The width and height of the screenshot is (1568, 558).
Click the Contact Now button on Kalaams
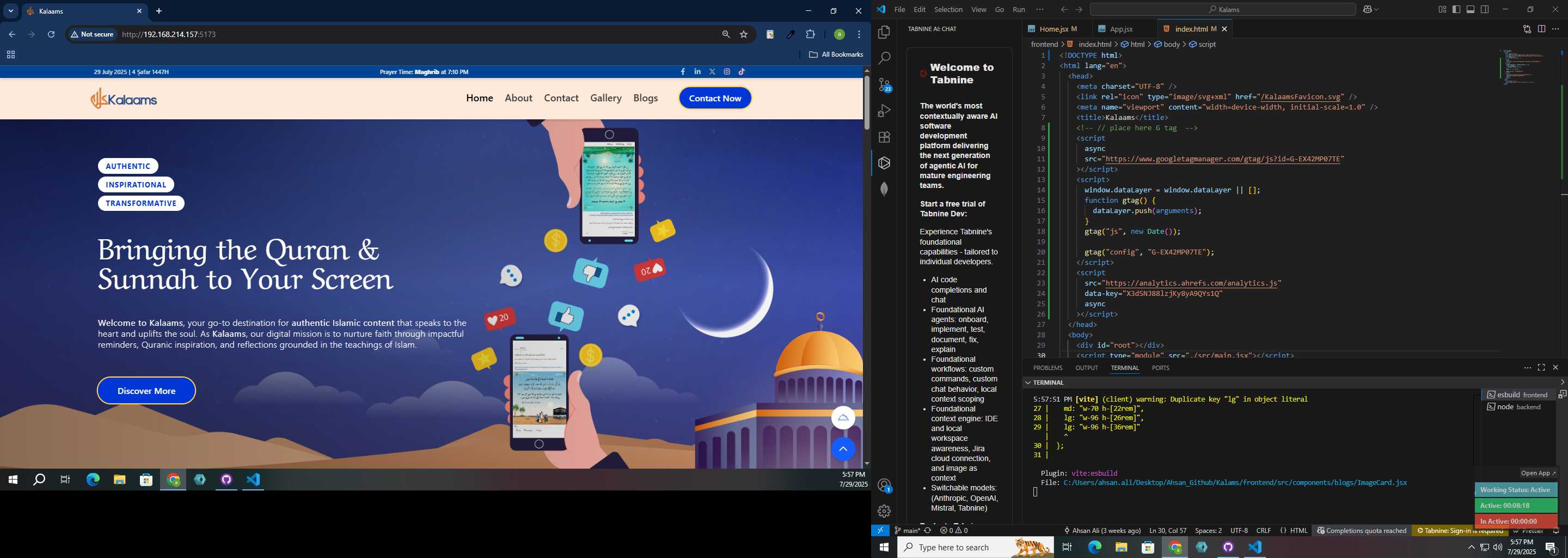tap(715, 98)
